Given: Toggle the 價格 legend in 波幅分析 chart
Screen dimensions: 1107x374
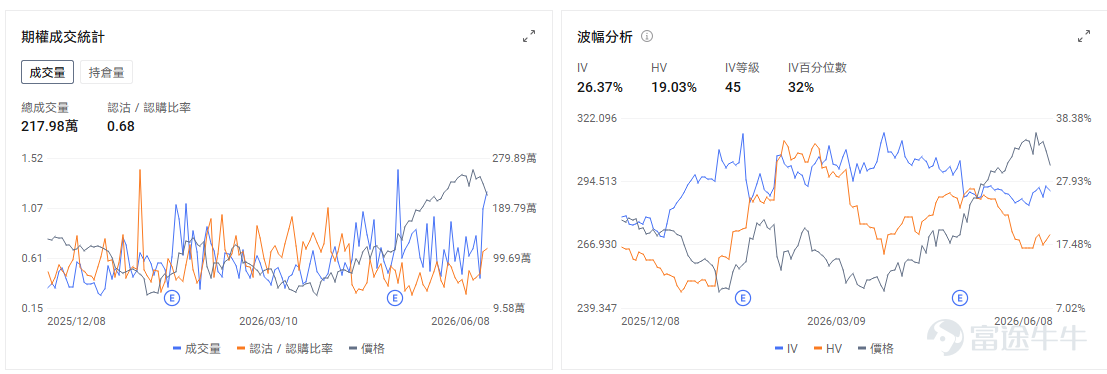Looking at the screenshot, I should [875, 348].
